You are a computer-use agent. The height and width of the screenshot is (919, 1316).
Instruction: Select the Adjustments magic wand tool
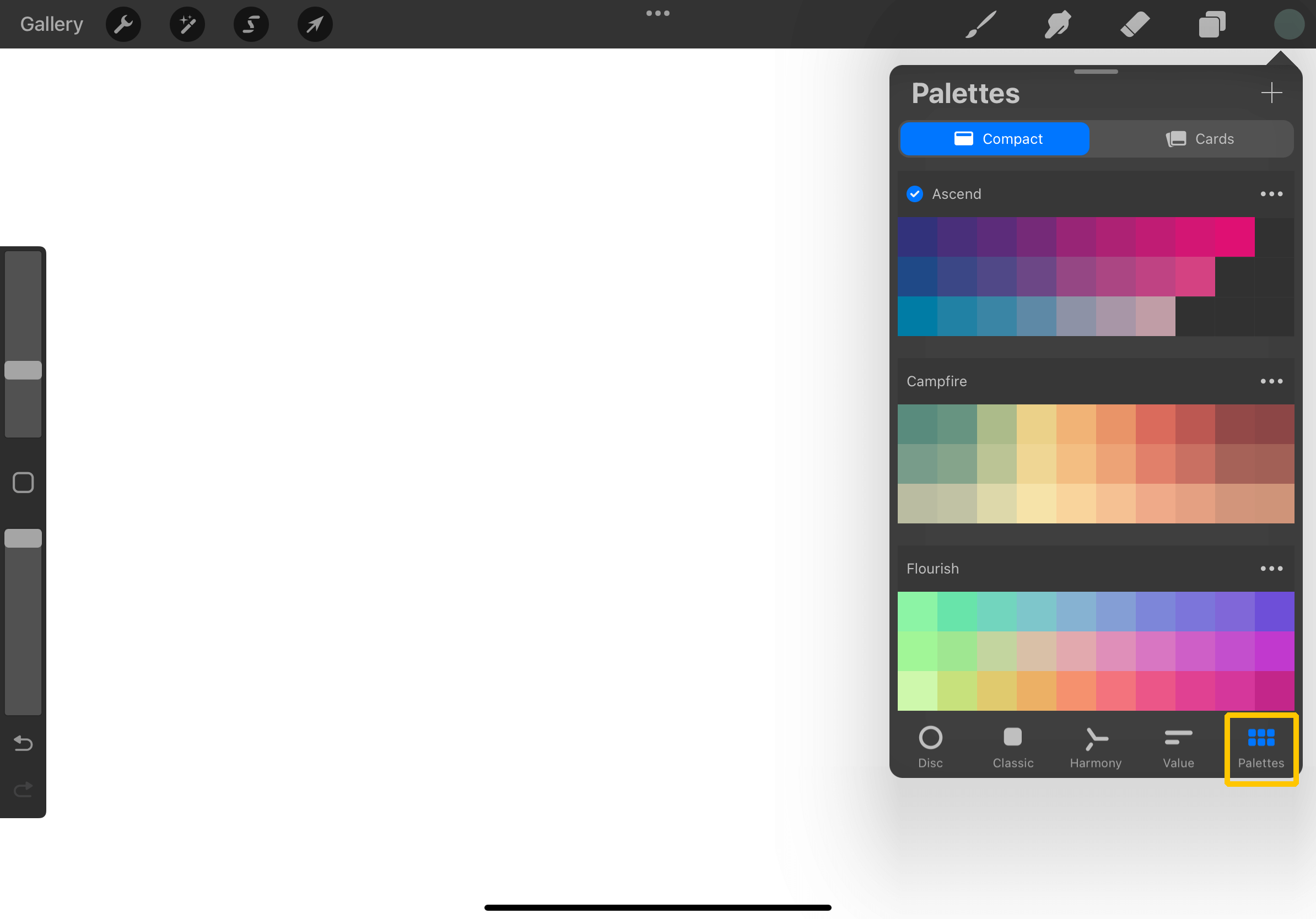click(x=187, y=24)
